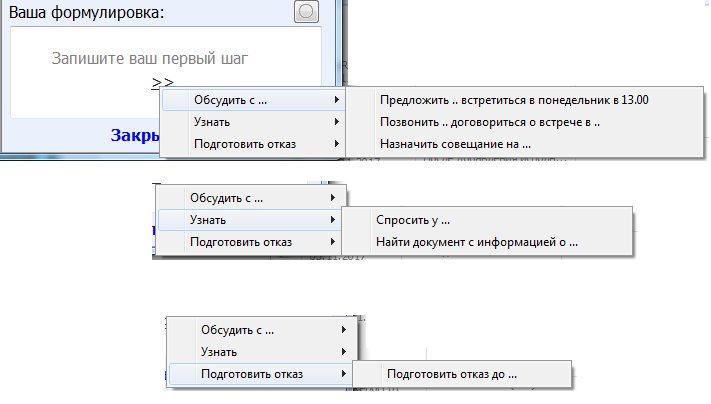Expand submenu arrow on highlighted Подготовить отказ
The width and height of the screenshot is (711, 404).
pyautogui.click(x=345, y=374)
